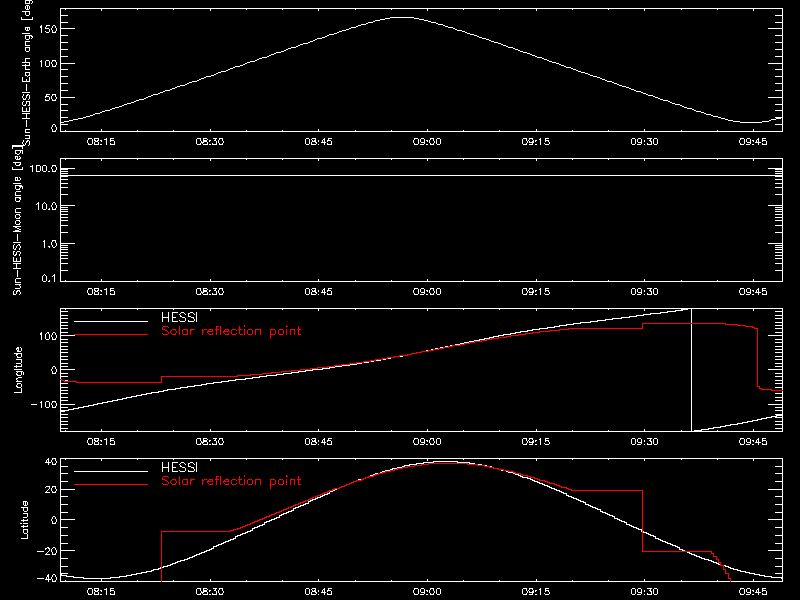Click white HESSI legend line in Latitude plot

coord(111,471)
